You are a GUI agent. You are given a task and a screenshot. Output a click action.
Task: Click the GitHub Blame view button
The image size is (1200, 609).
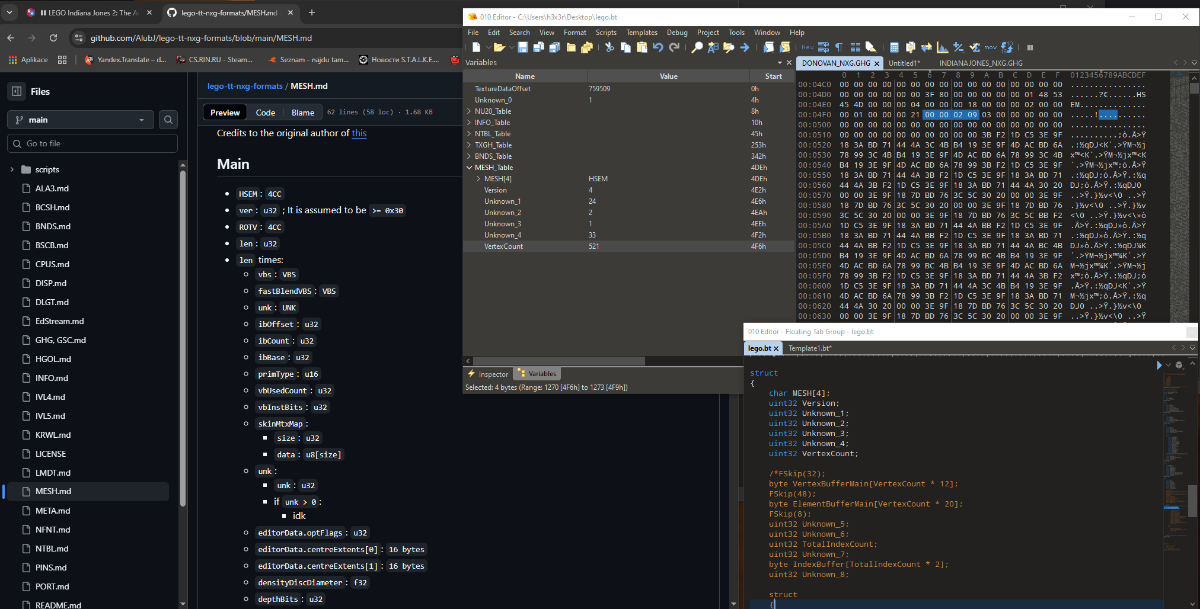click(302, 113)
